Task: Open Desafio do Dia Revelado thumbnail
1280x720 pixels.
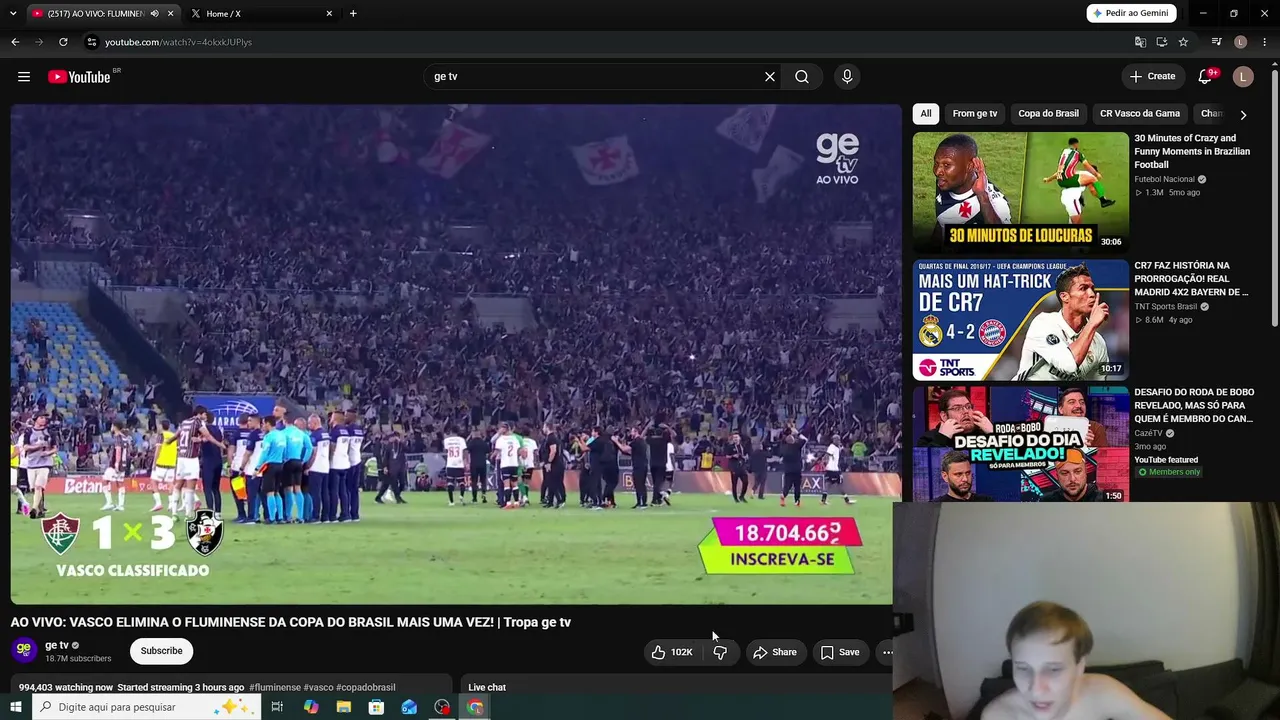Action: 1020,444
